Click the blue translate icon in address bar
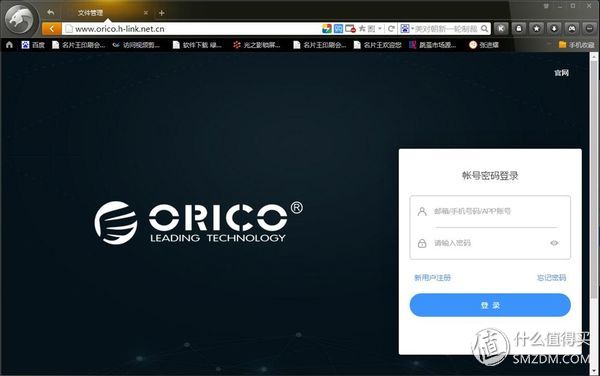 [338, 29]
